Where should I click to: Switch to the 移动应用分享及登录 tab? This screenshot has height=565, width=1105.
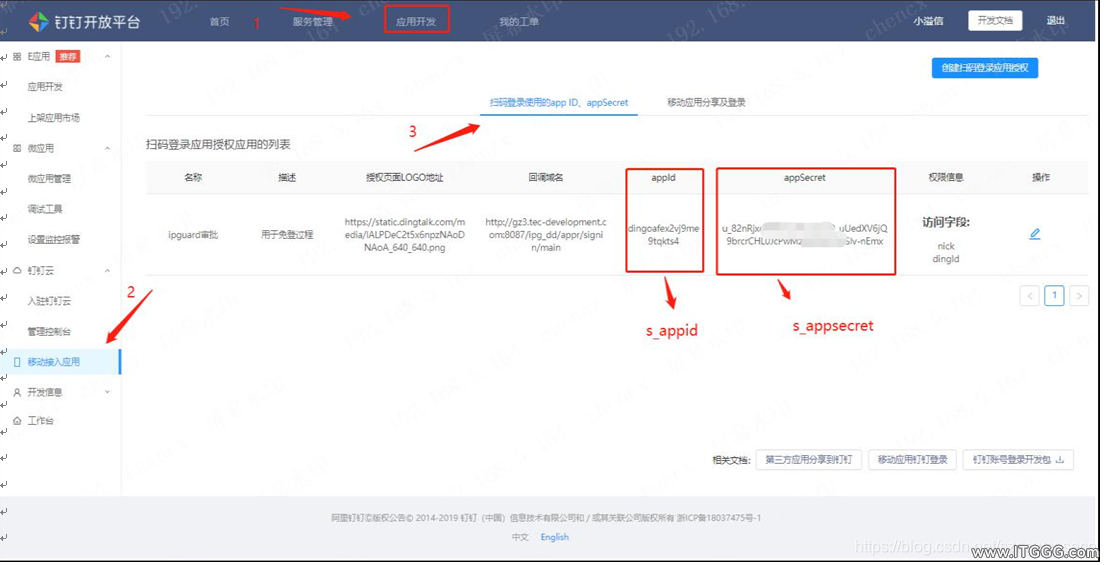pos(706,102)
